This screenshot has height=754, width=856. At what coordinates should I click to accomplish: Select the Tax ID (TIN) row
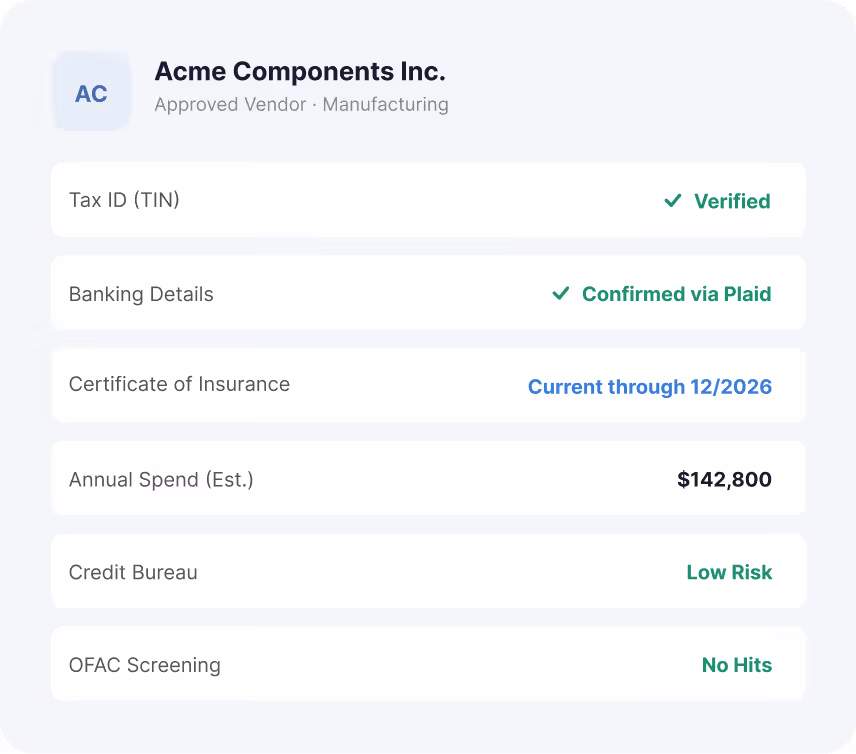click(429, 200)
